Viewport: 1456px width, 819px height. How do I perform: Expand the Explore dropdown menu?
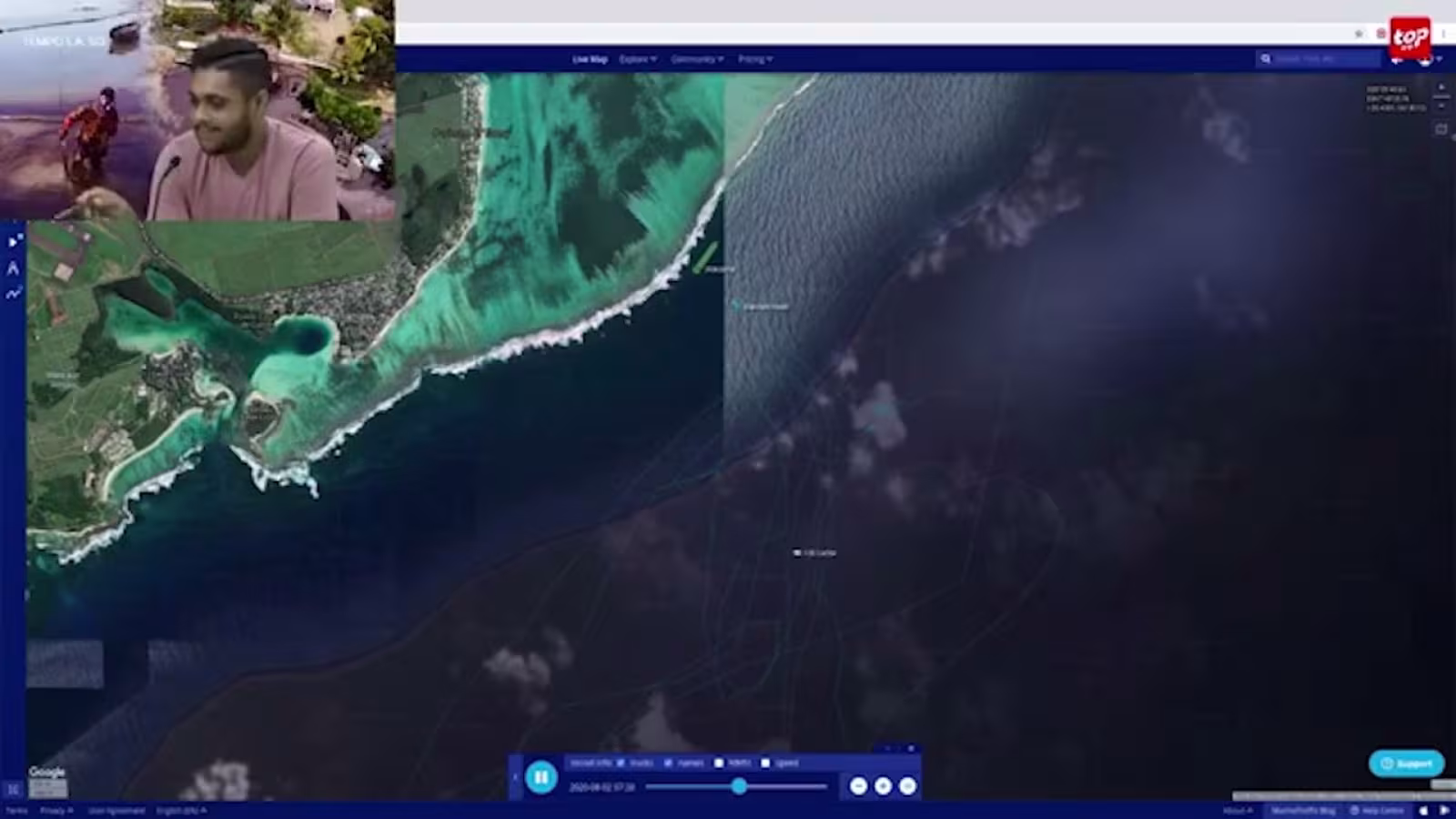pos(638,59)
